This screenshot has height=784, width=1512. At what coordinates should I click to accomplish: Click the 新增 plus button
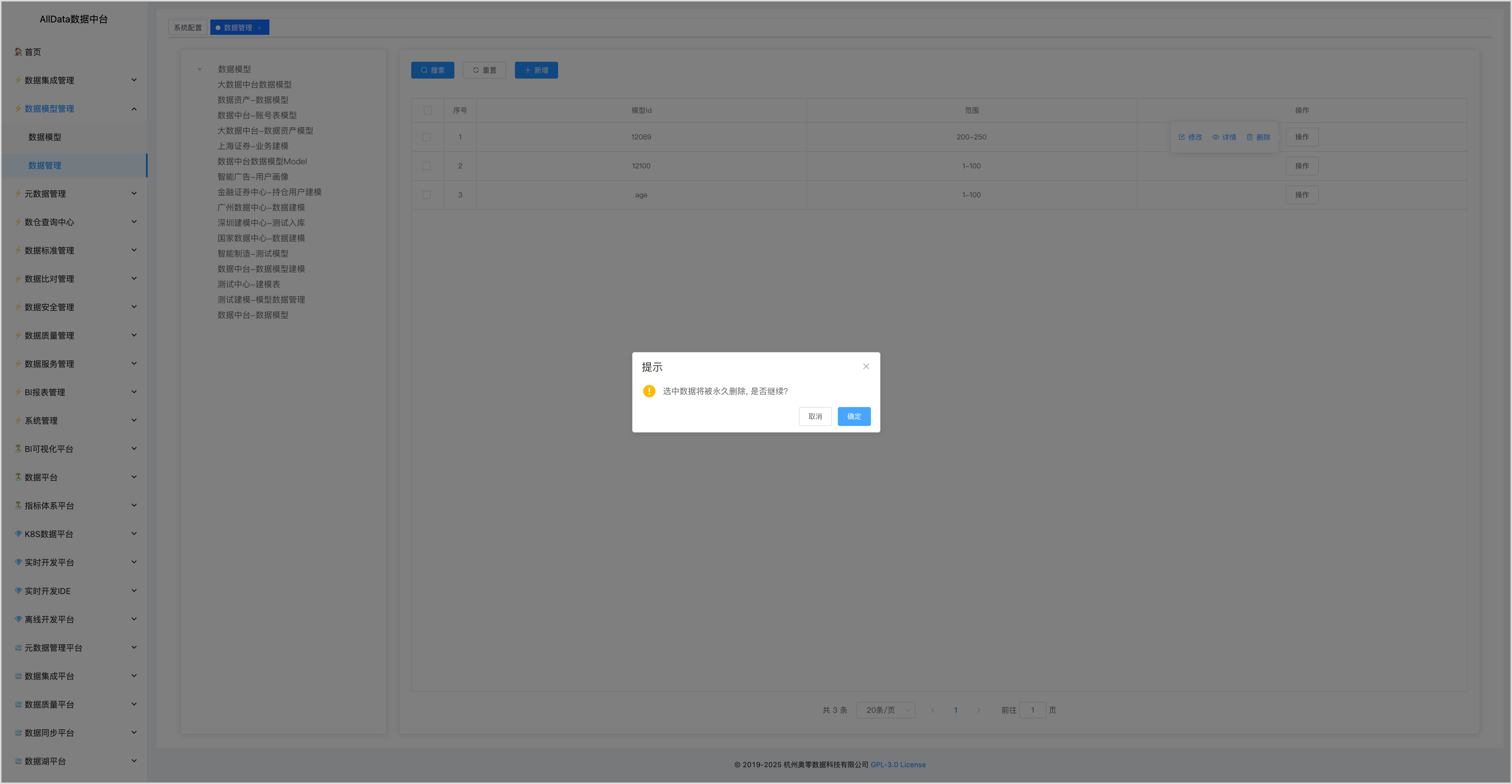536,70
